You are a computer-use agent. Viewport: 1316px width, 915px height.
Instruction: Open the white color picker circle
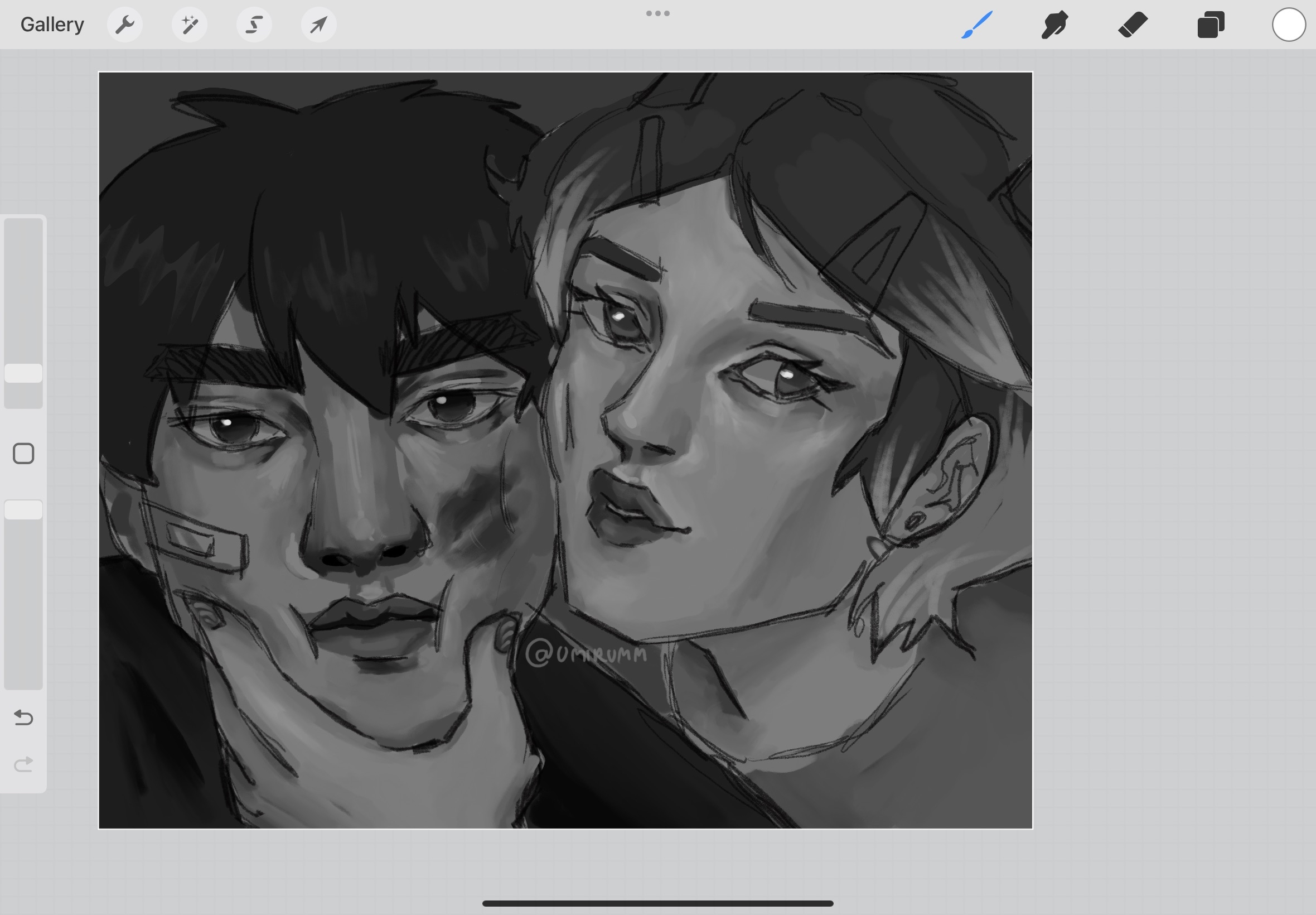1289,25
